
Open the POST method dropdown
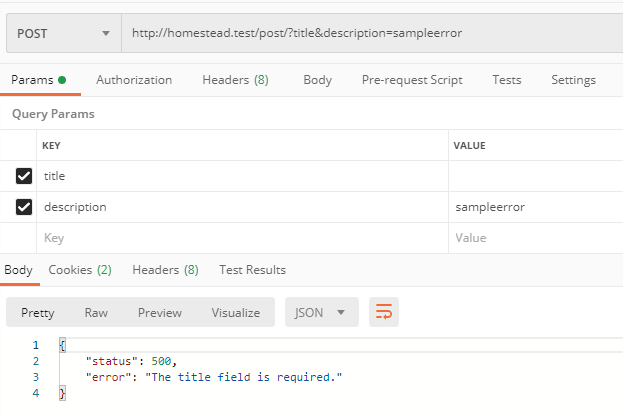tap(62, 33)
